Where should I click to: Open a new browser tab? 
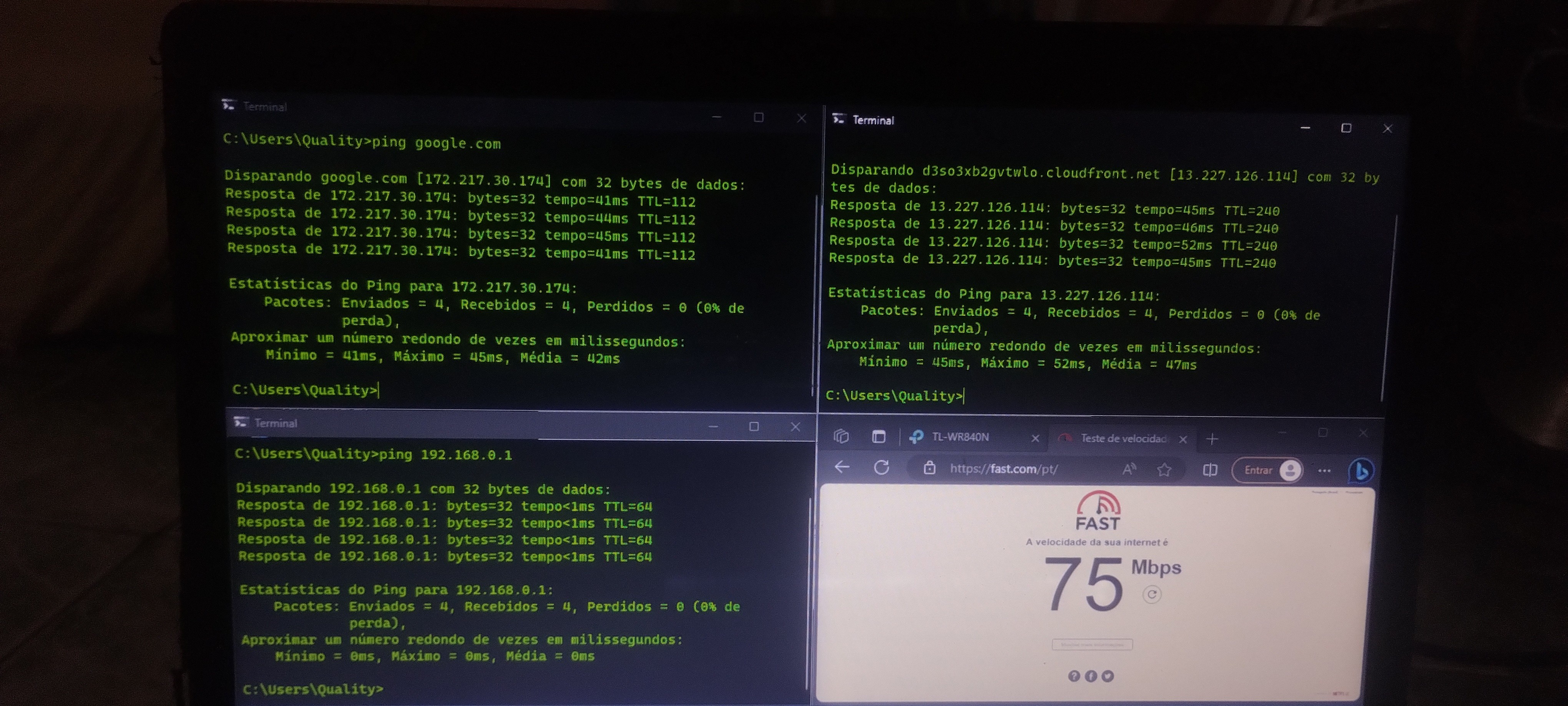1212,439
